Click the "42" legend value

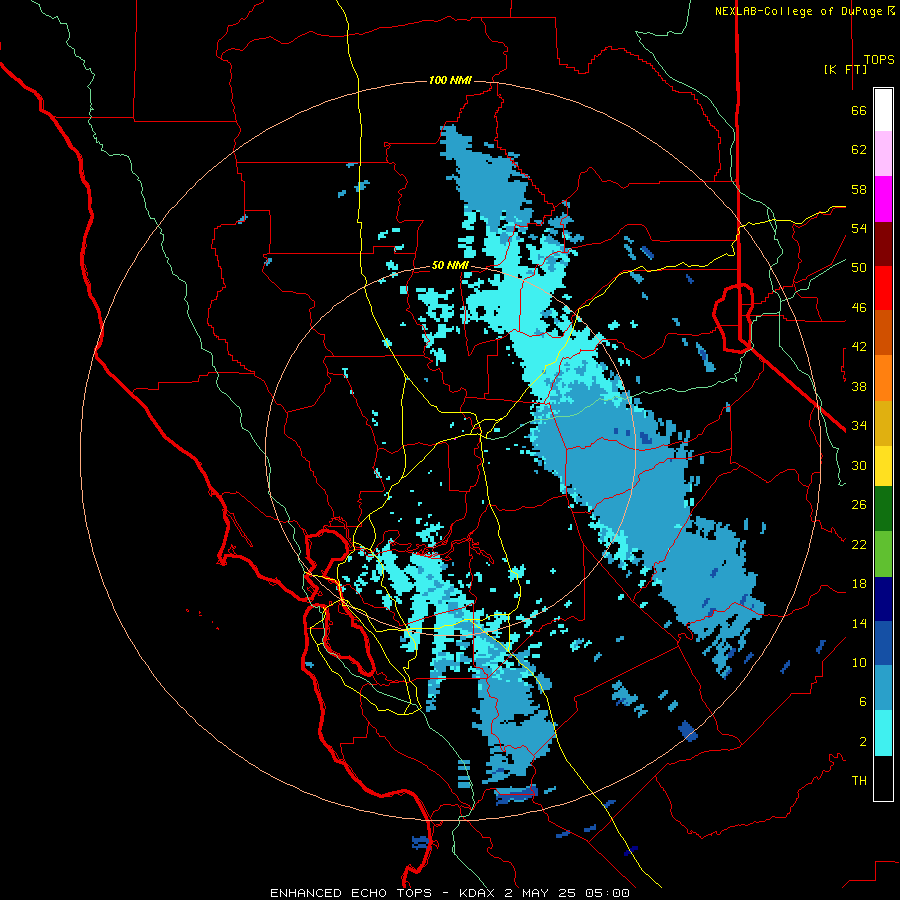pyautogui.click(x=859, y=347)
